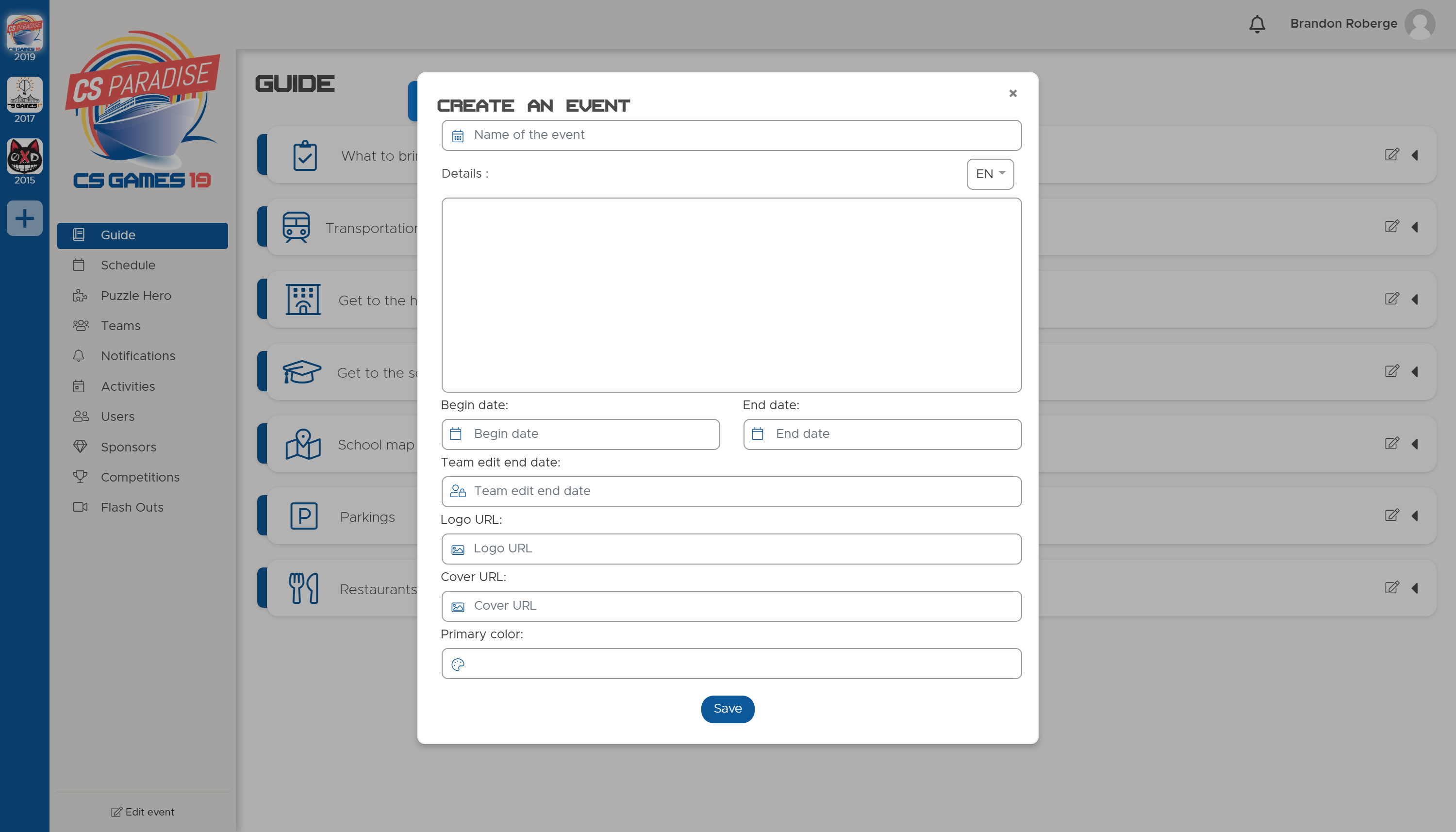
Task: Click the Brandon Roberge username
Action: click(x=1343, y=23)
